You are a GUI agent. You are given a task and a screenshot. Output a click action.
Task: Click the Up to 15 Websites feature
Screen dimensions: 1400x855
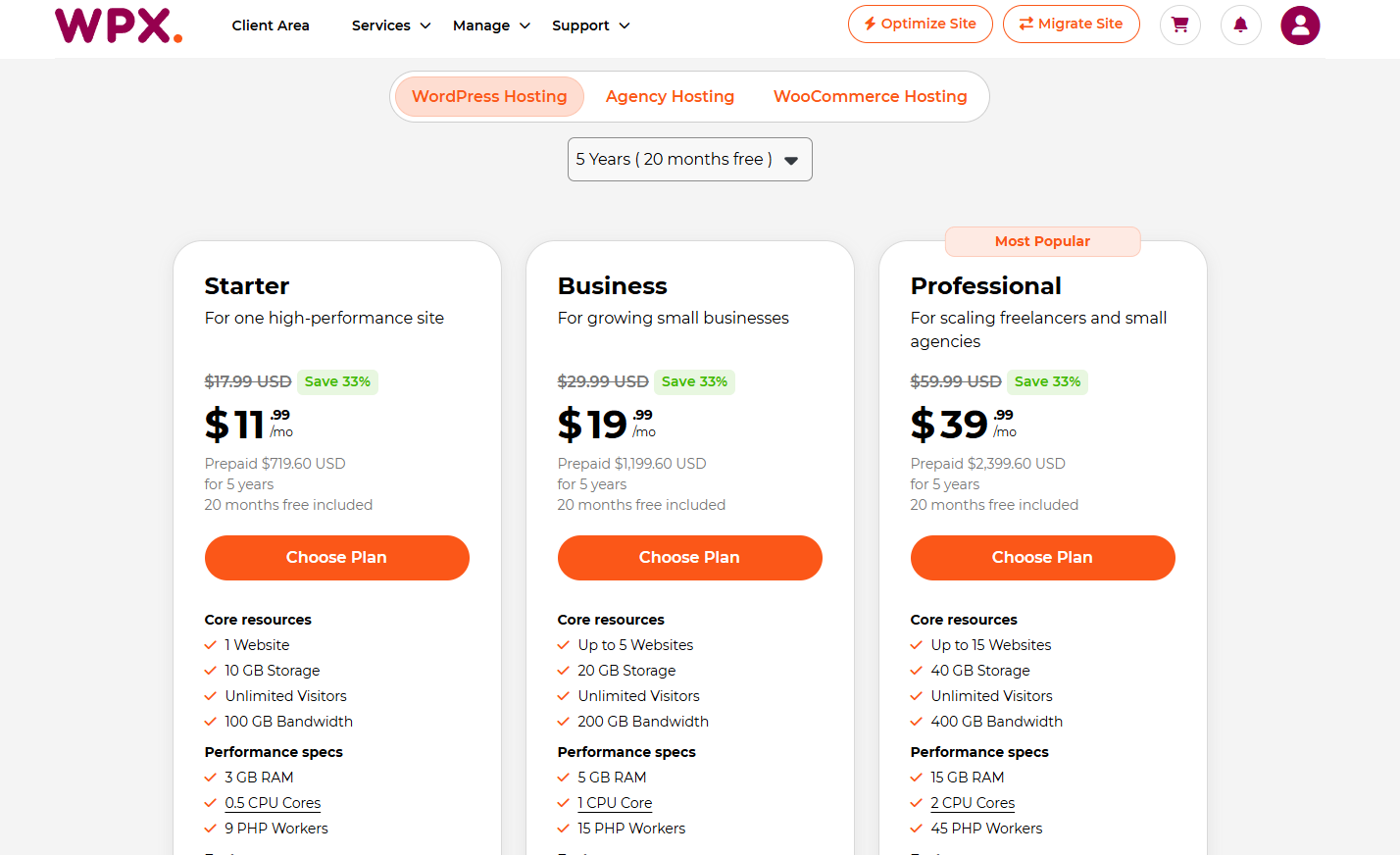click(x=991, y=645)
